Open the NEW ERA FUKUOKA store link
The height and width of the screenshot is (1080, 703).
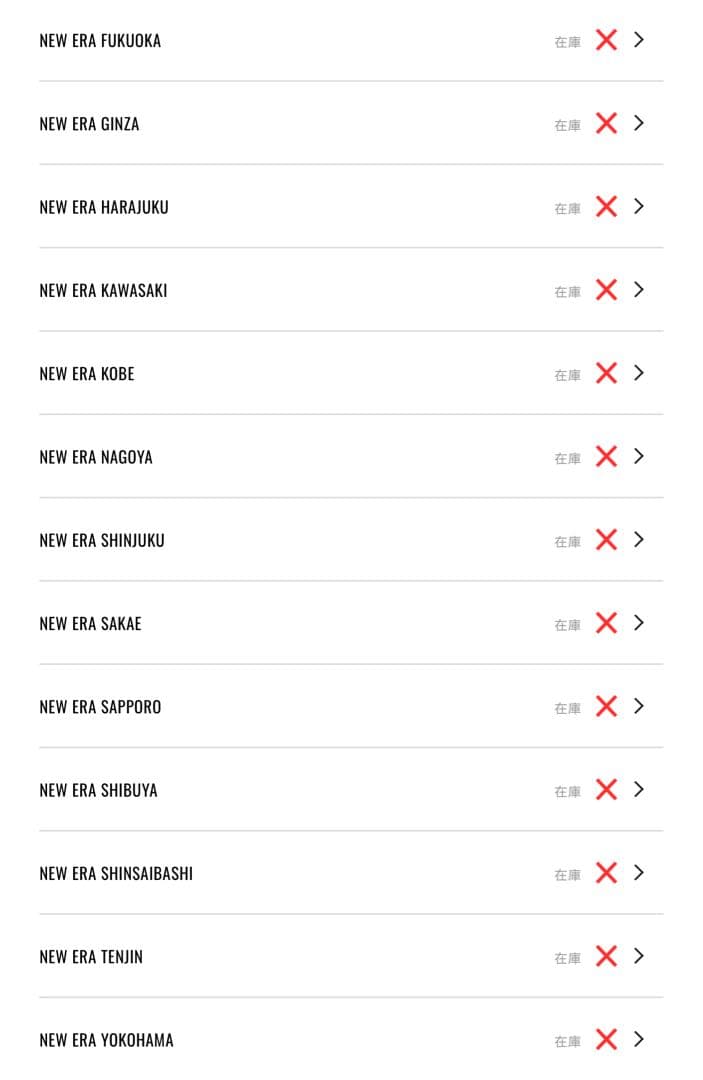[x=100, y=41]
